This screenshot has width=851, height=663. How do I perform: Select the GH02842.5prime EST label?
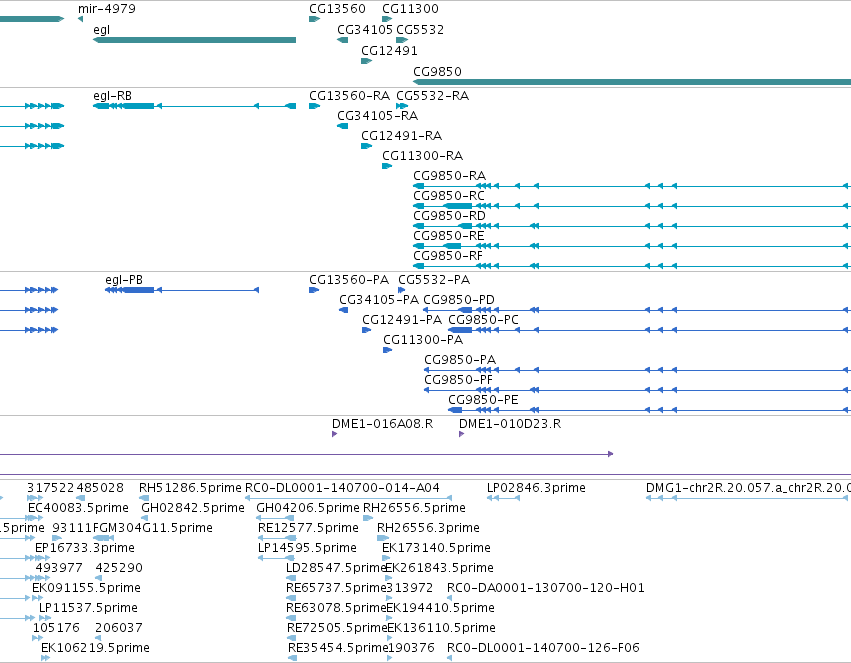193,509
